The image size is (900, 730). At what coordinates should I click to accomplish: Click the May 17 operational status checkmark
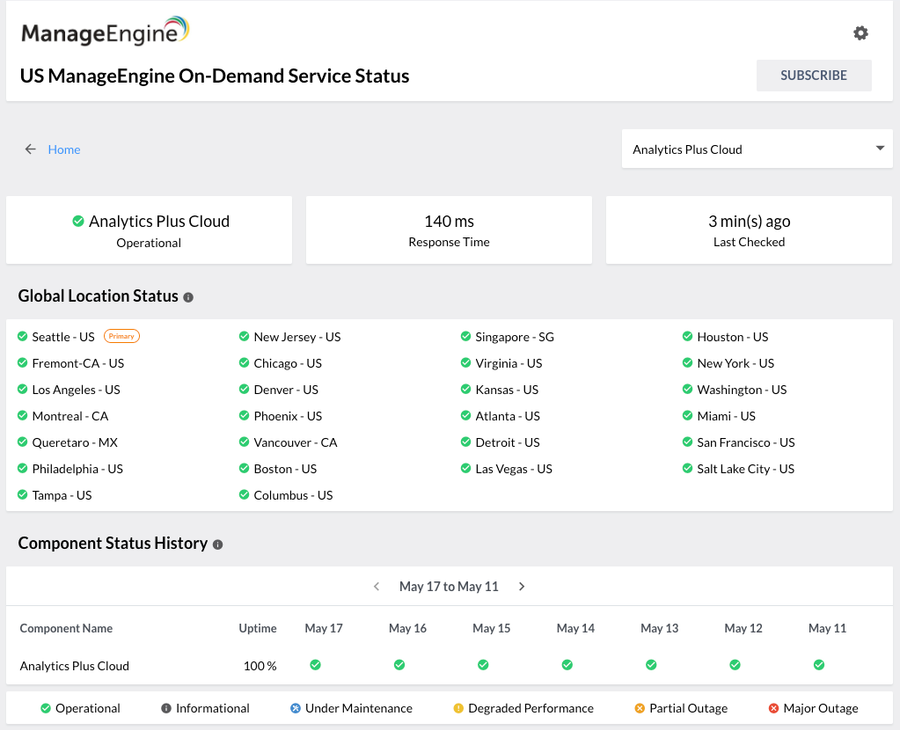coord(315,664)
